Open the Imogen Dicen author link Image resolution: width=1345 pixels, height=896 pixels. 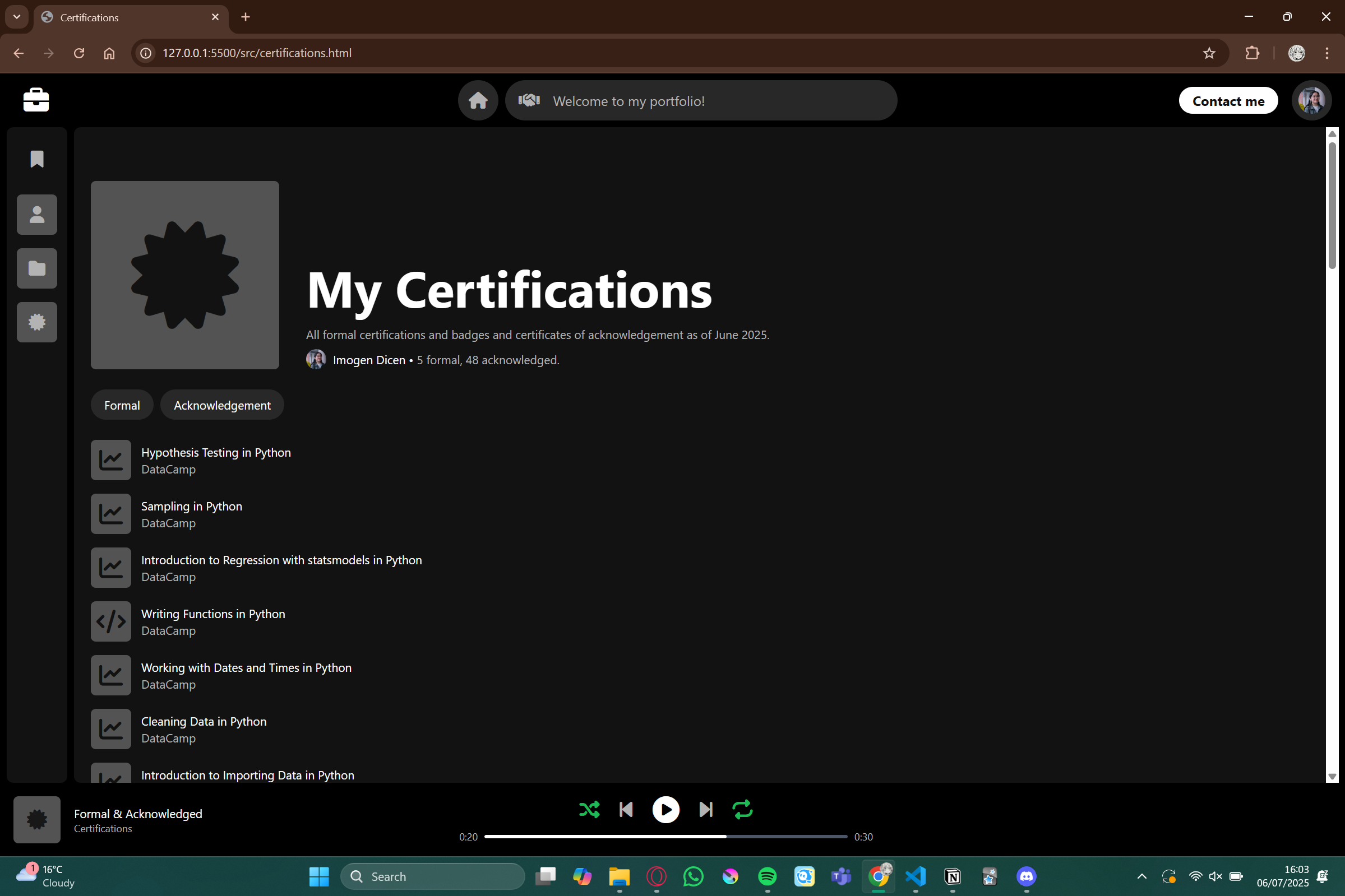tap(369, 360)
